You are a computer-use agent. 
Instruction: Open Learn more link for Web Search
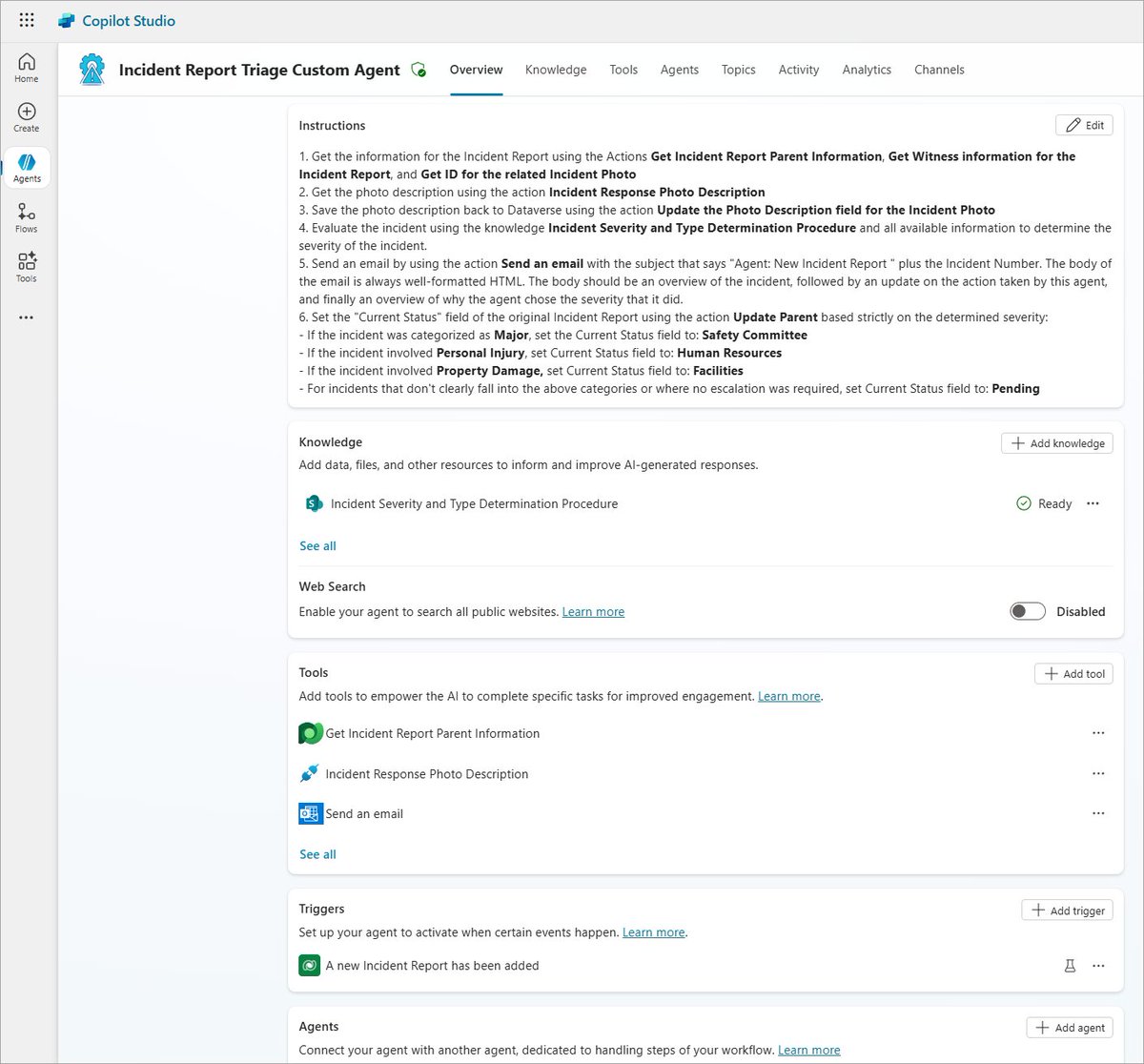coord(593,612)
